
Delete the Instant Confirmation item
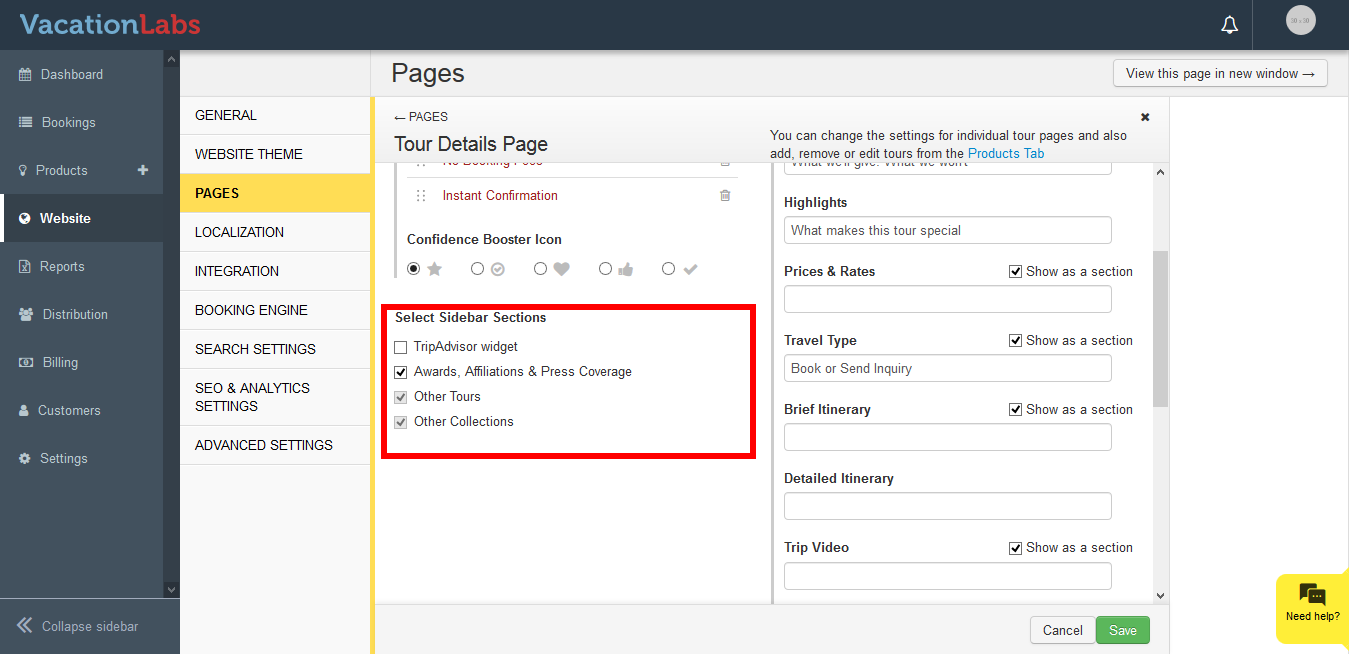pyautogui.click(x=725, y=195)
